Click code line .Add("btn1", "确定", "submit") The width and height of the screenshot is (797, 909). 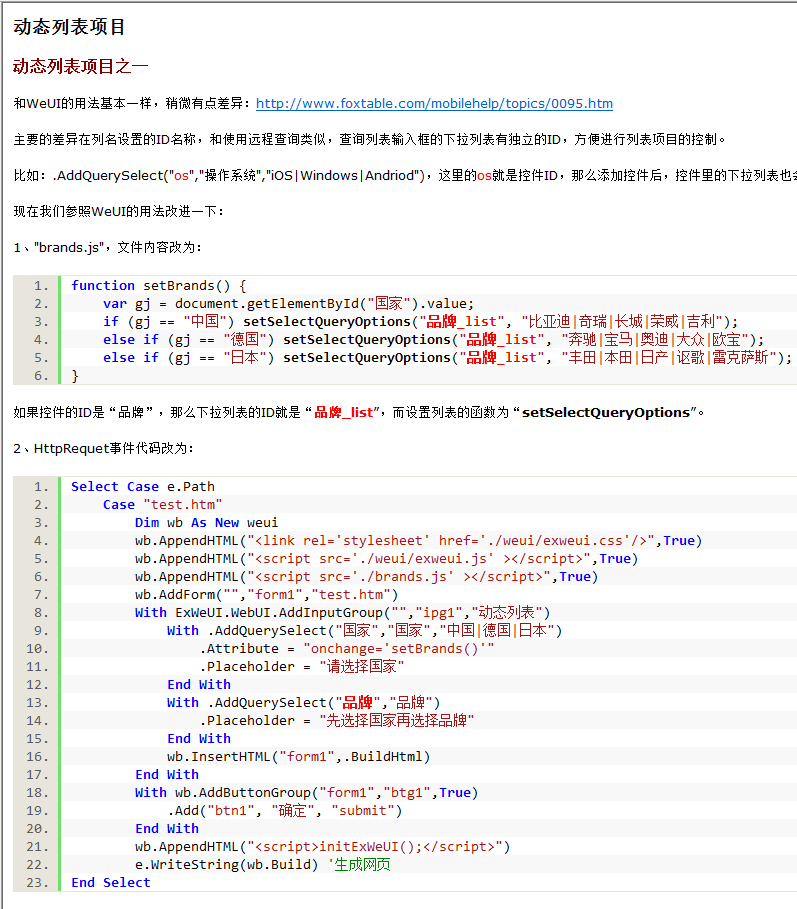(x=285, y=810)
